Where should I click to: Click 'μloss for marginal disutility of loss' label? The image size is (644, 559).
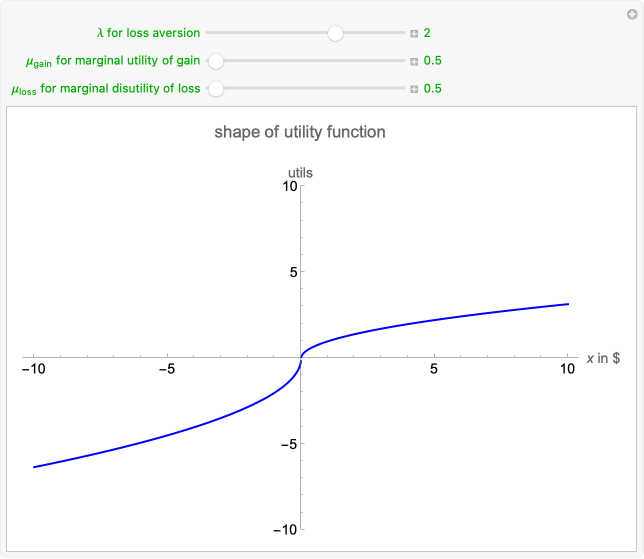tap(105, 89)
